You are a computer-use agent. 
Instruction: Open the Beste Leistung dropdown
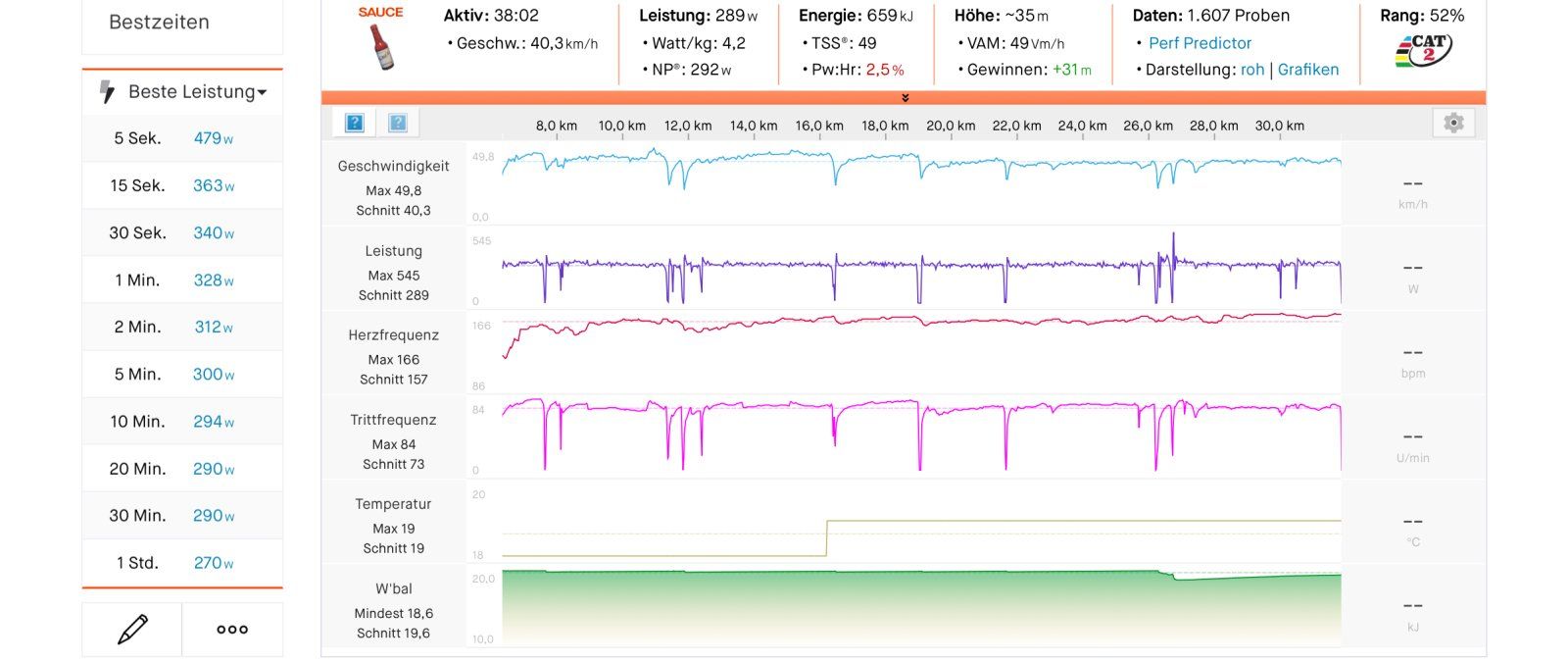[197, 92]
